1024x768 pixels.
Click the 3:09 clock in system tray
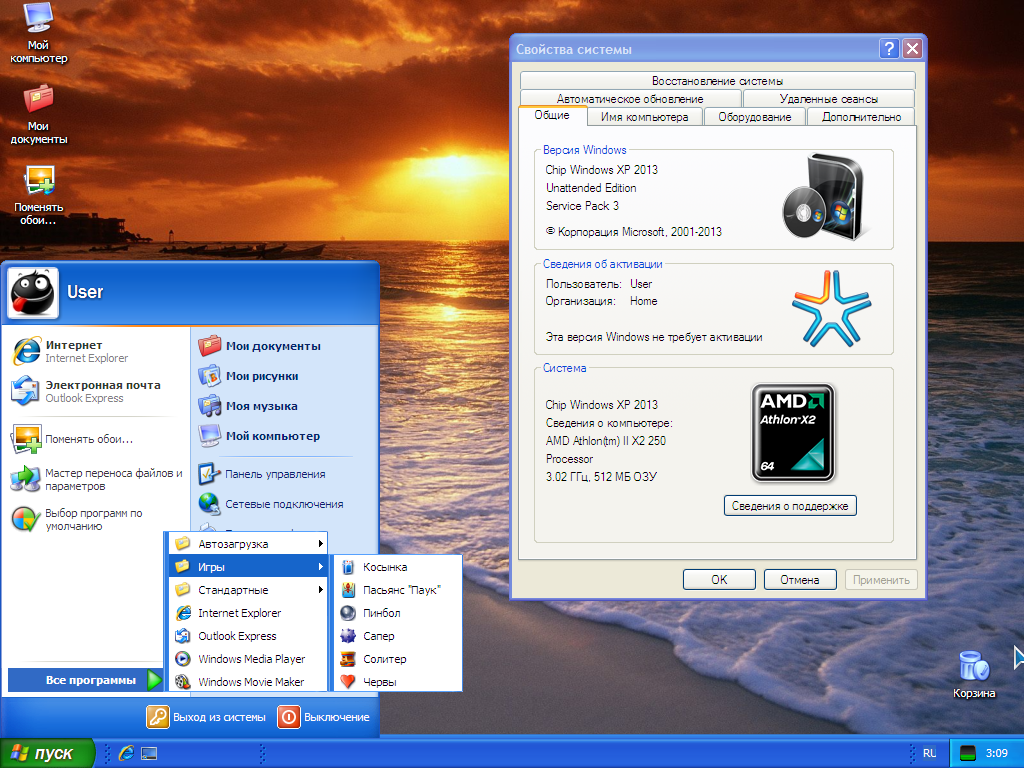point(997,754)
